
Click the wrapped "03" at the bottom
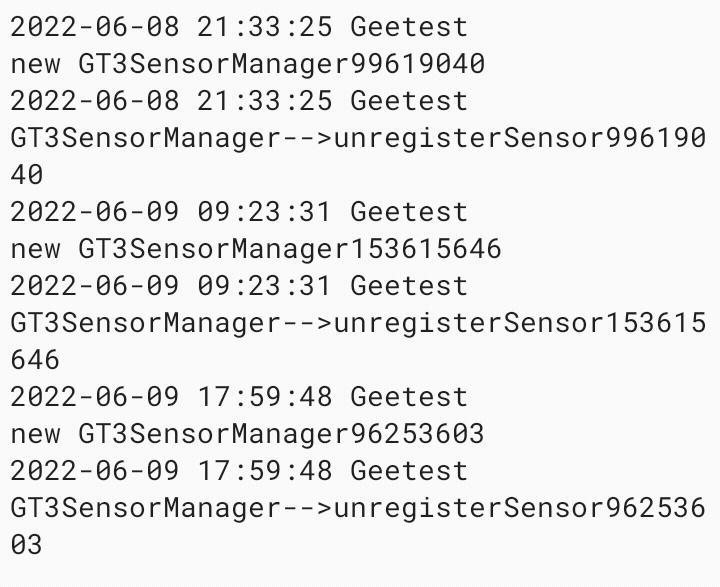pos(27,545)
